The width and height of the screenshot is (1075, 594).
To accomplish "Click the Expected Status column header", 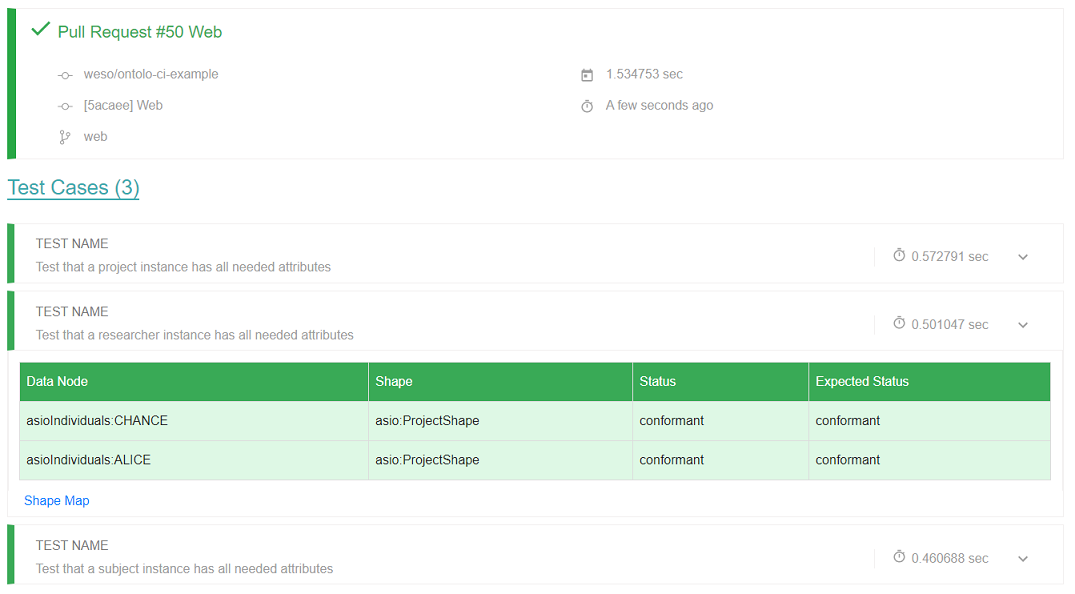I will [929, 381].
